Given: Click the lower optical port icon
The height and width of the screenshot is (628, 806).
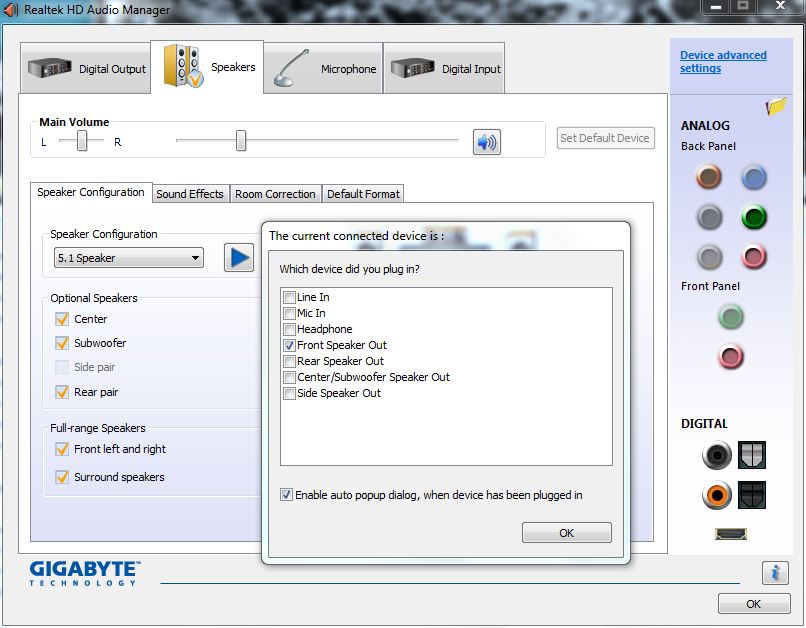Looking at the screenshot, I should pyautogui.click(x=752, y=495).
